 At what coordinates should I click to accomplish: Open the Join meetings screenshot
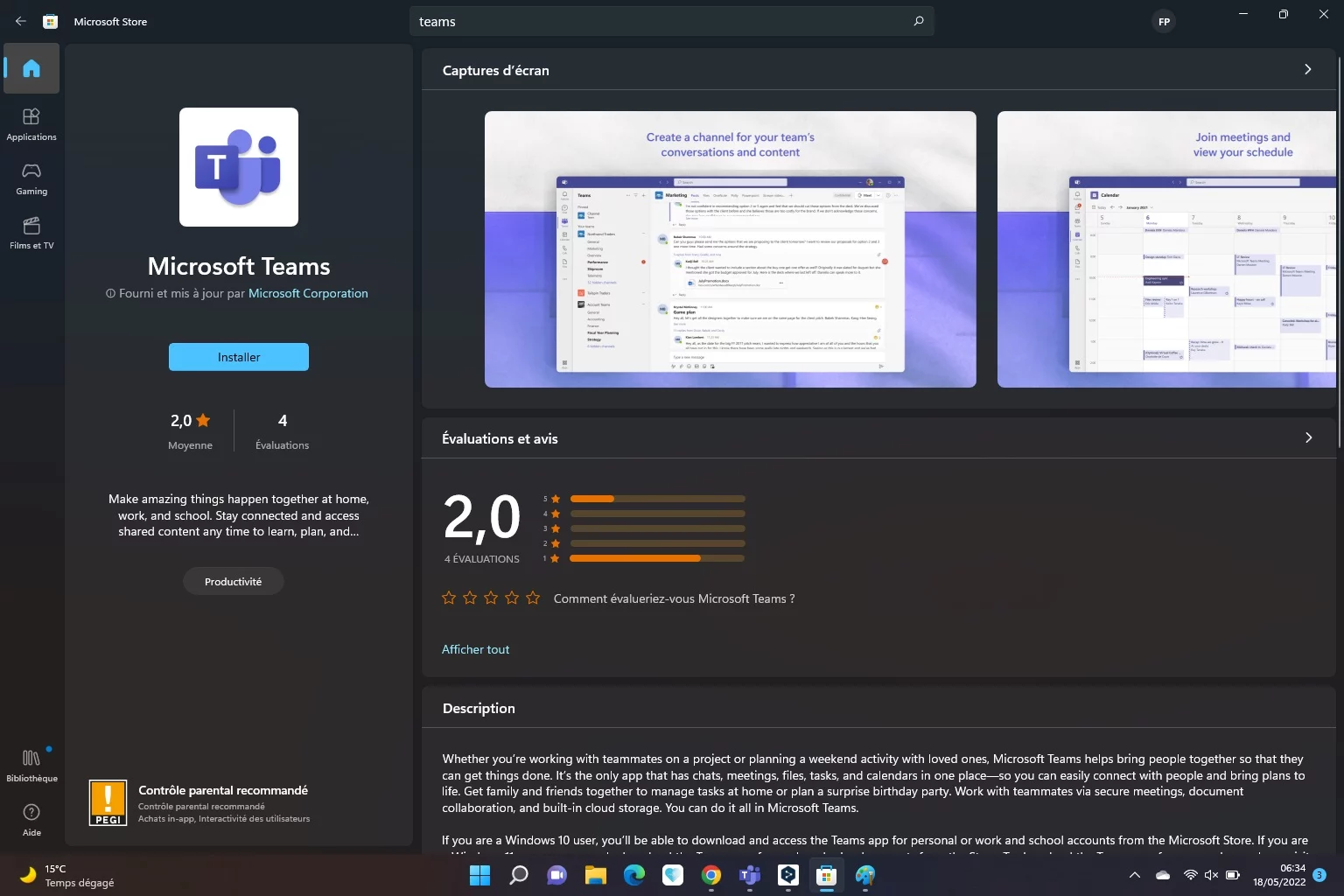pos(1166,249)
